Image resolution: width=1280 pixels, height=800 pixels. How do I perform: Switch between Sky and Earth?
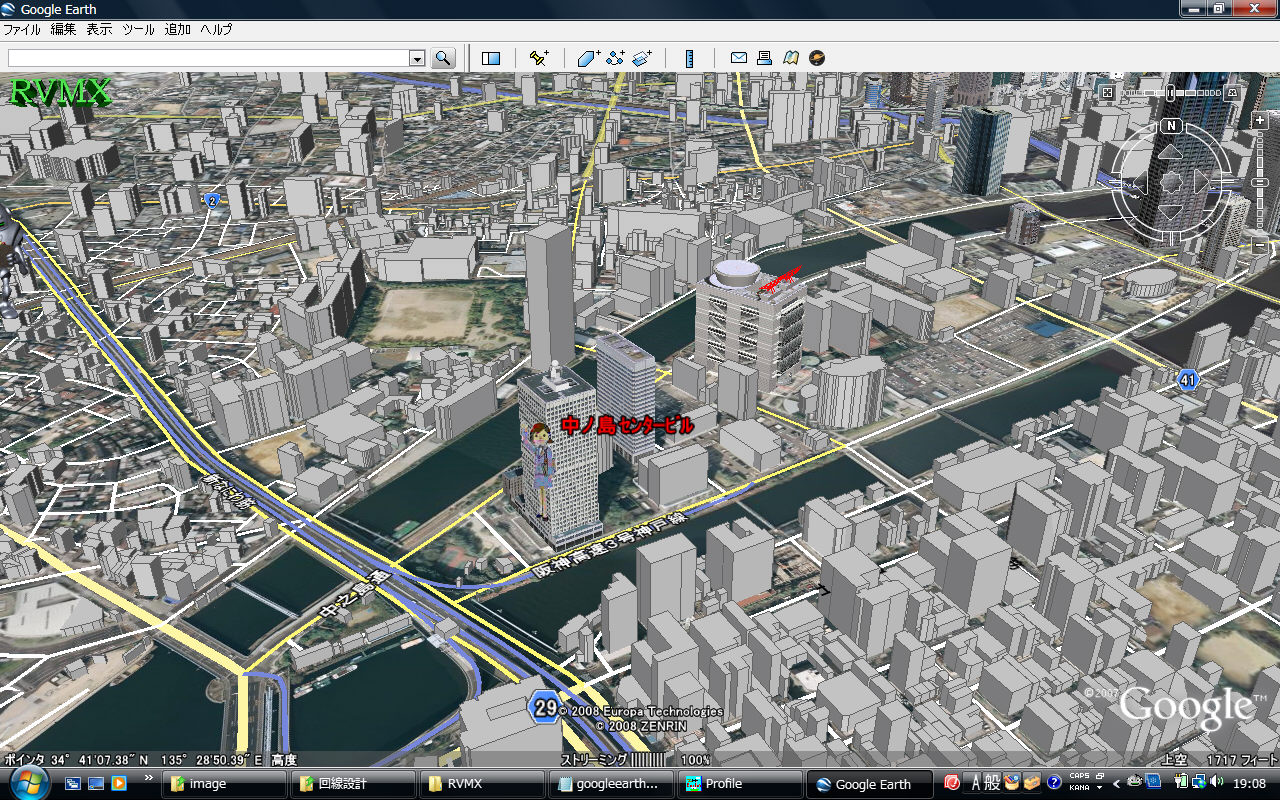pos(817,58)
